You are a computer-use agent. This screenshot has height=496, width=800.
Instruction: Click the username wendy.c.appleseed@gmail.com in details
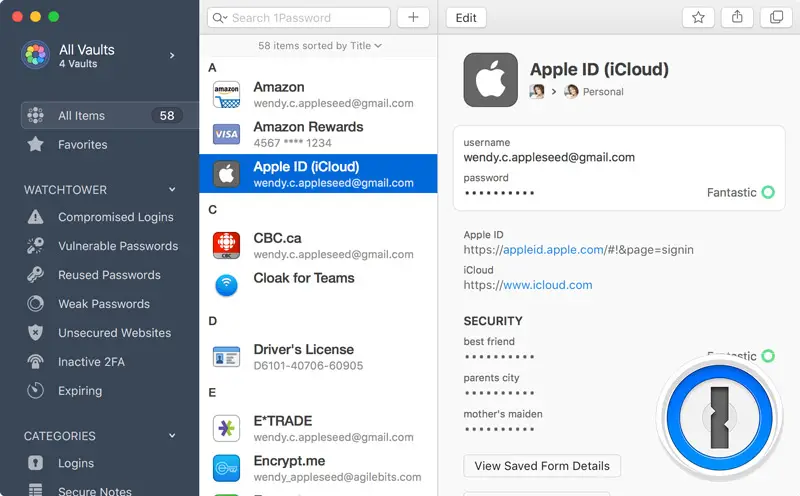pyautogui.click(x=549, y=157)
